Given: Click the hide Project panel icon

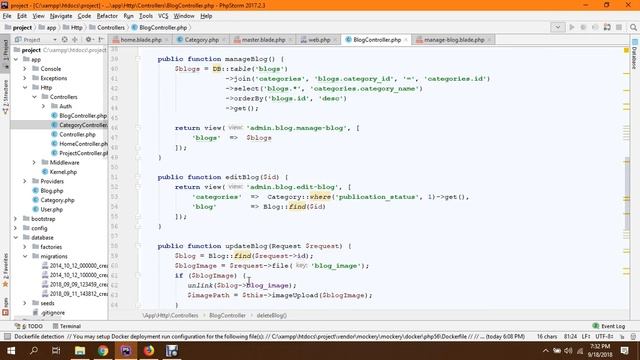Looking at the screenshot, I should 101,40.
